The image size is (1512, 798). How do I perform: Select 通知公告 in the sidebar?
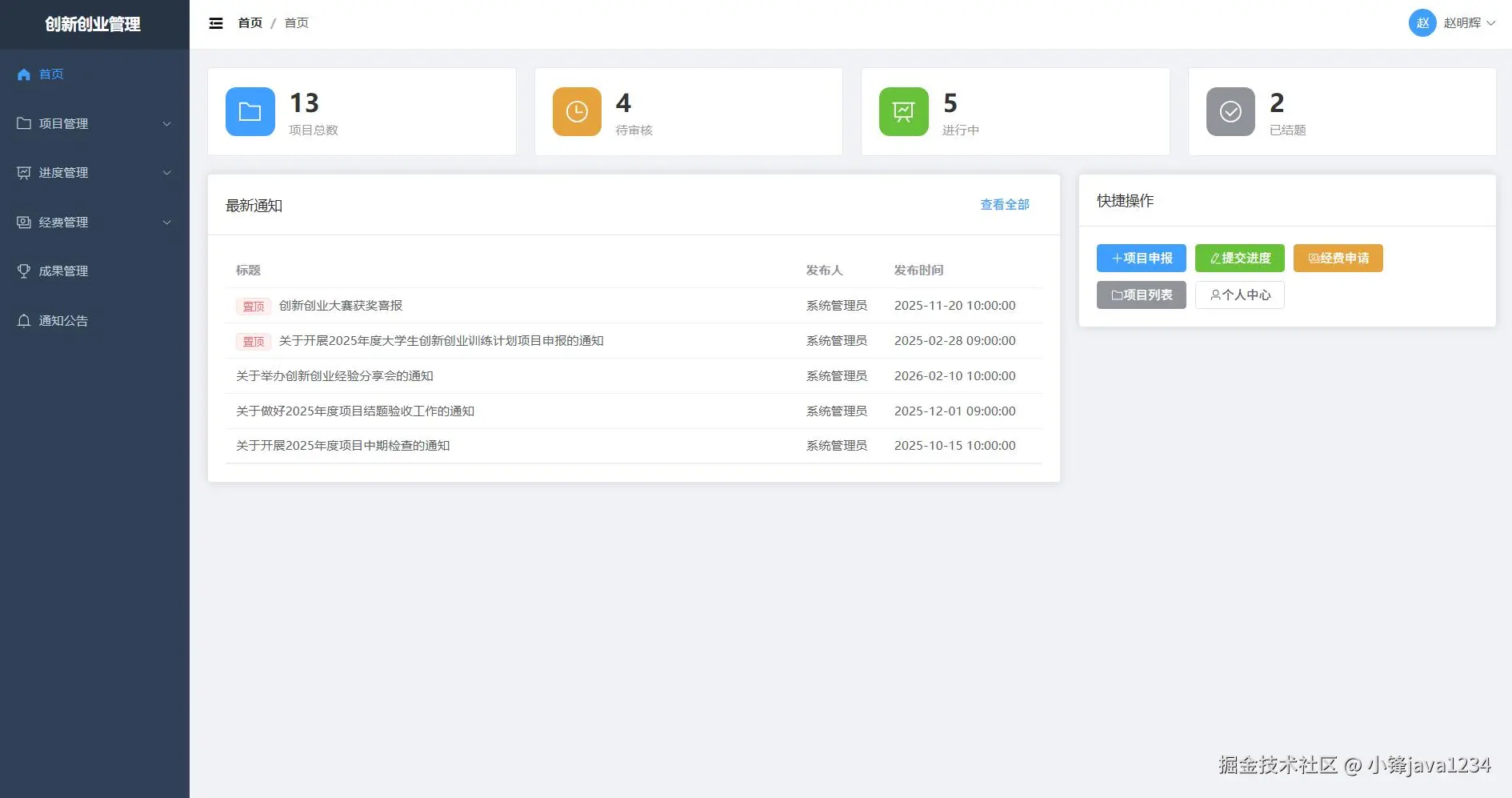tap(94, 321)
